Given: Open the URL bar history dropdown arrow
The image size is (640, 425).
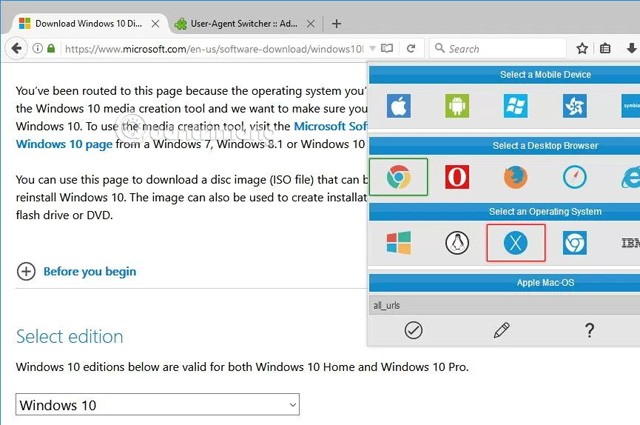Looking at the screenshot, I should coord(372,48).
